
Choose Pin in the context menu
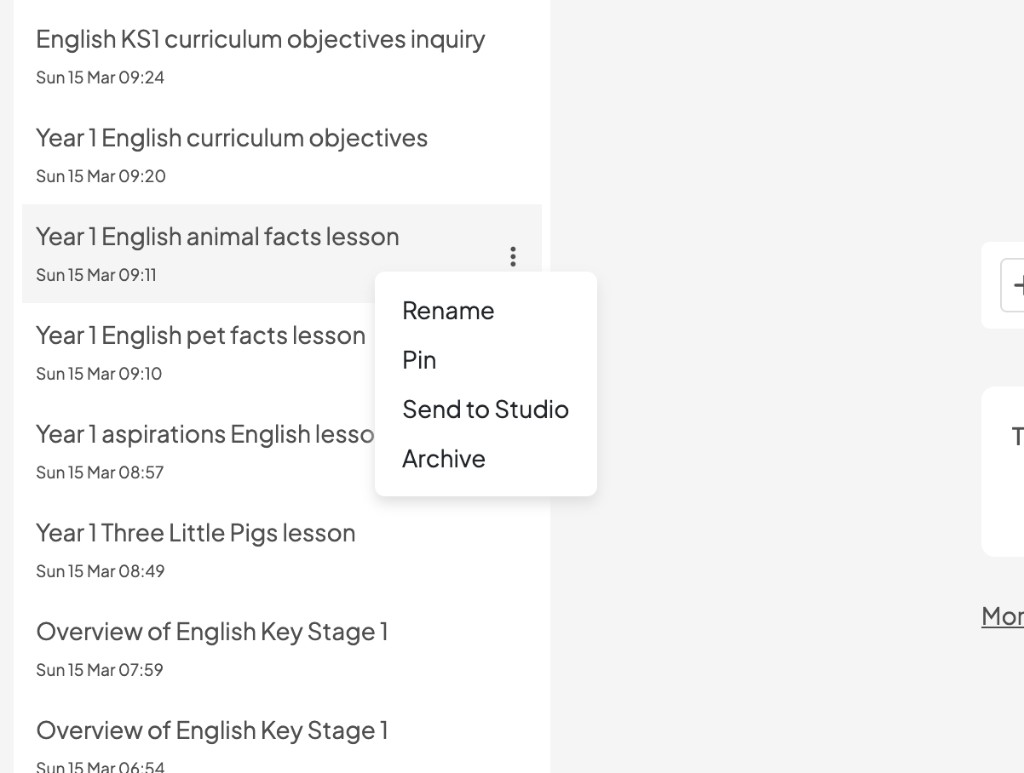pyautogui.click(x=419, y=360)
